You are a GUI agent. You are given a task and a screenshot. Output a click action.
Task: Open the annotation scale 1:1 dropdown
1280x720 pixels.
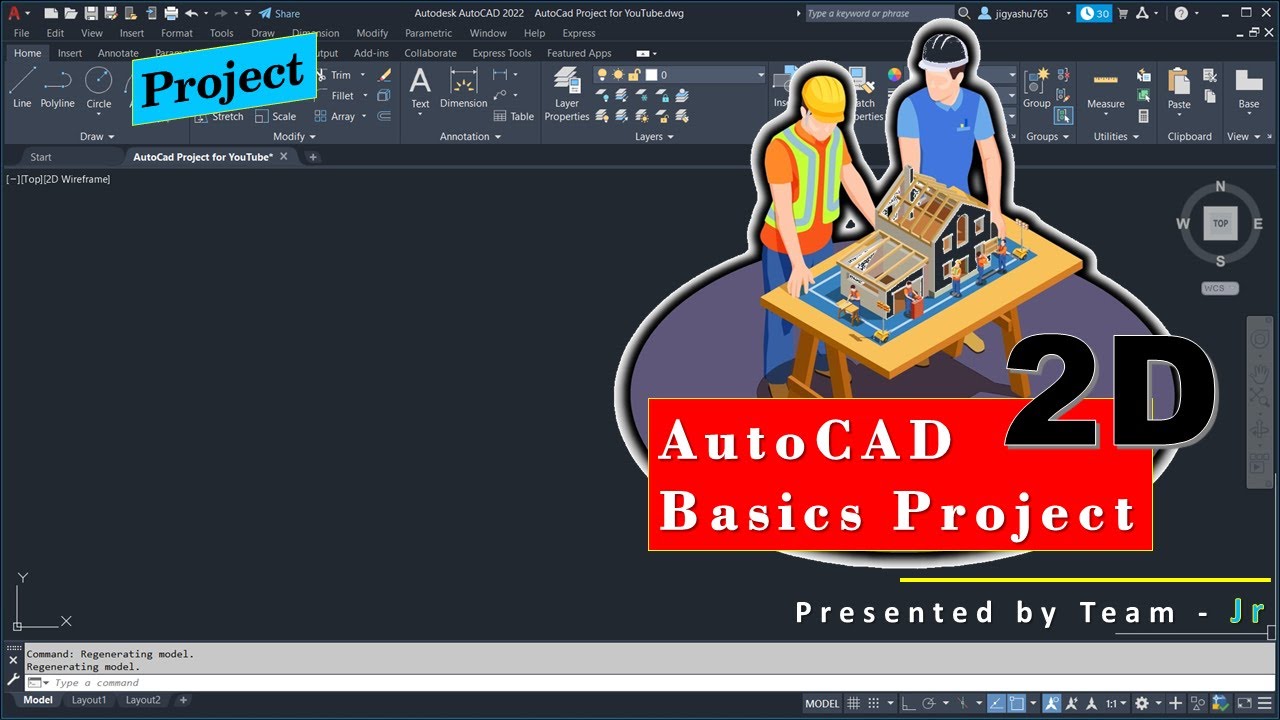click(1116, 703)
